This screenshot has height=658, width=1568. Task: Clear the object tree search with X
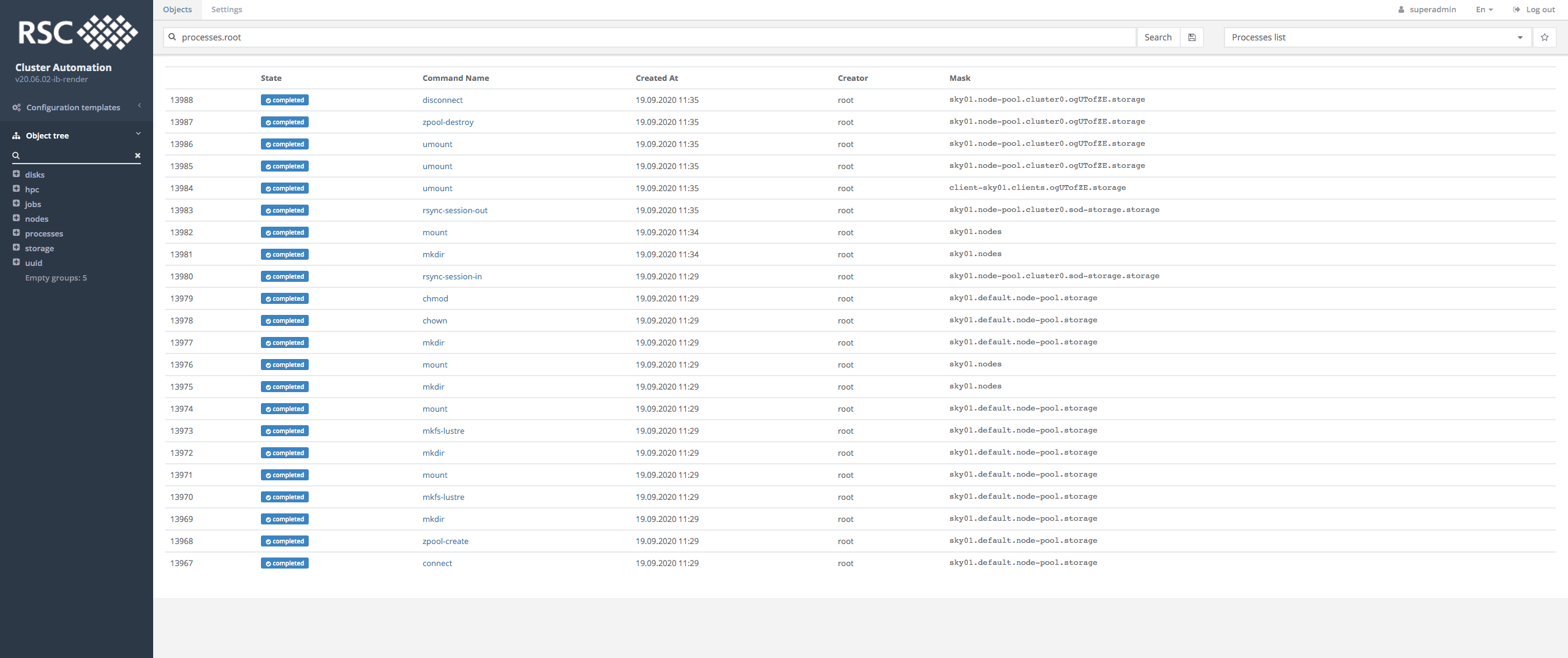138,156
